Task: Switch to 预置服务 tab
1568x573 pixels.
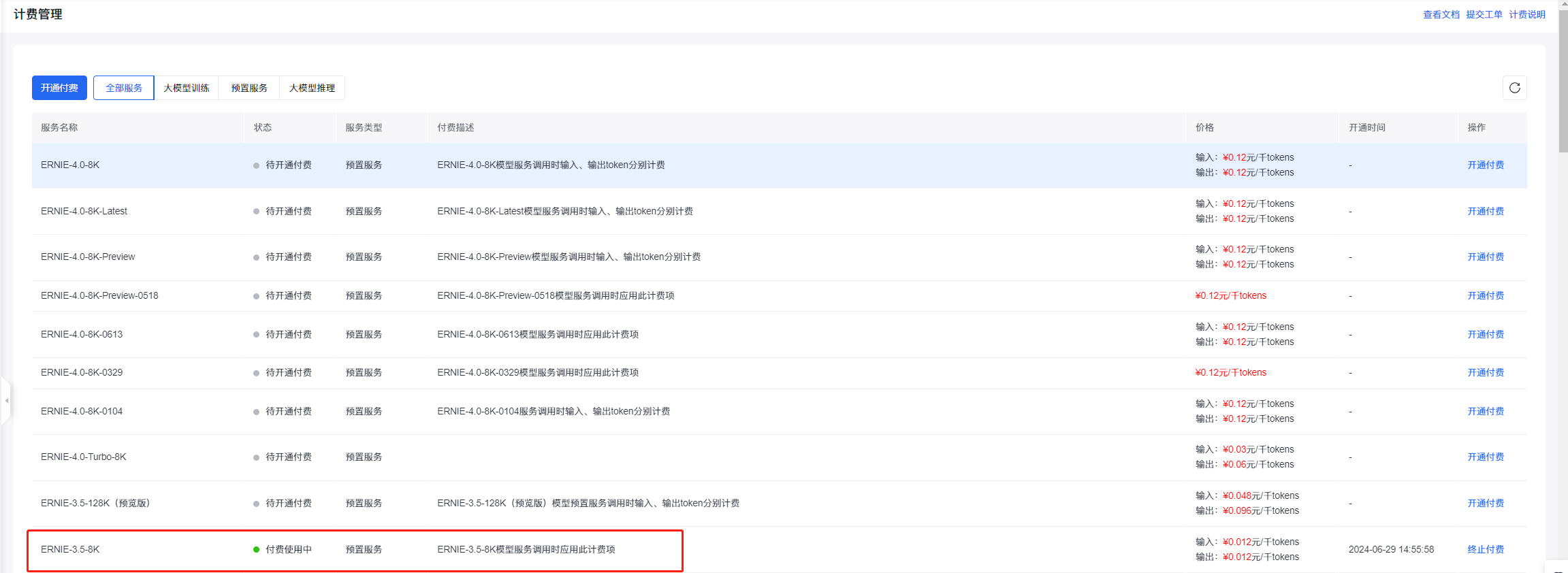Action: click(x=249, y=88)
